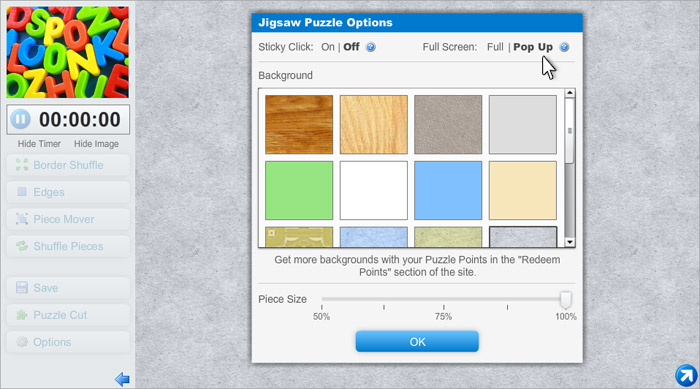Click the background list scroll up arrow
Screen dimensions: 700x389
569,93
